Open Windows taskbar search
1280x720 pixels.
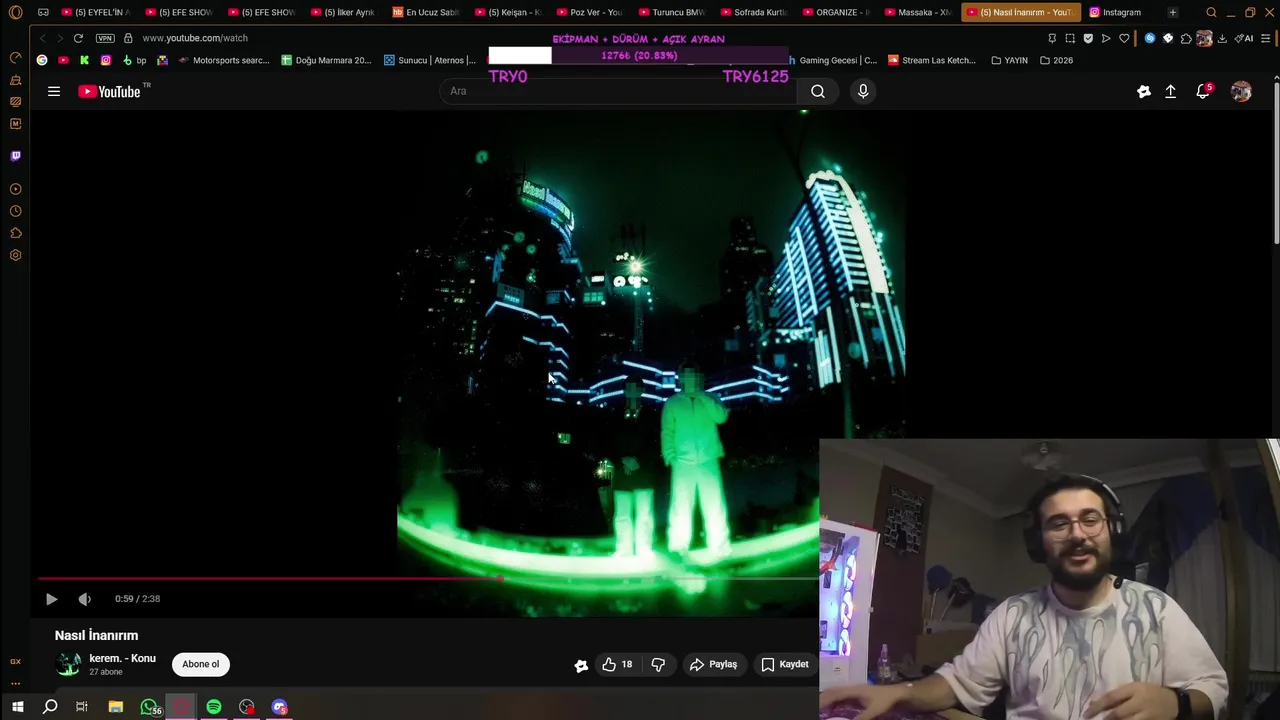pyautogui.click(x=50, y=707)
